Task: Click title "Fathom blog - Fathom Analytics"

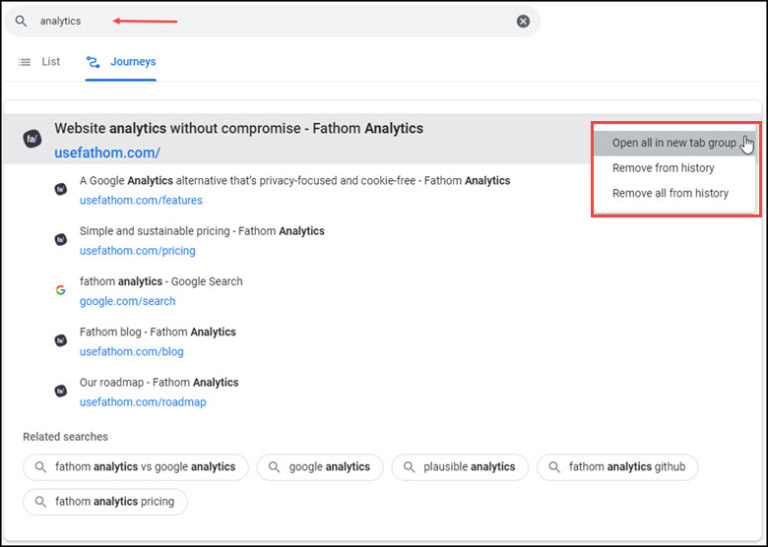Action: pyautogui.click(x=158, y=332)
